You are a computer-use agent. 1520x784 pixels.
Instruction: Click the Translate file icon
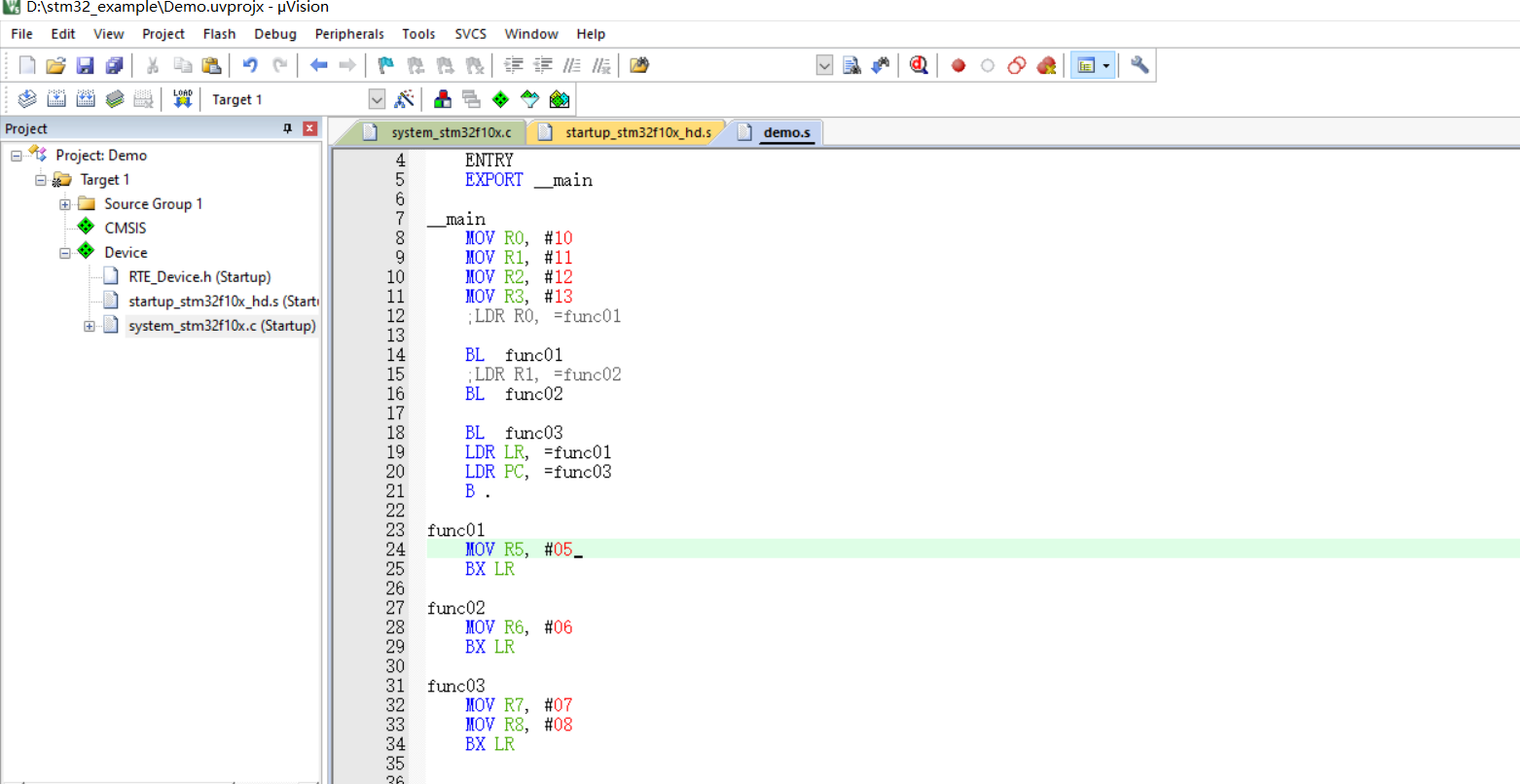point(27,99)
